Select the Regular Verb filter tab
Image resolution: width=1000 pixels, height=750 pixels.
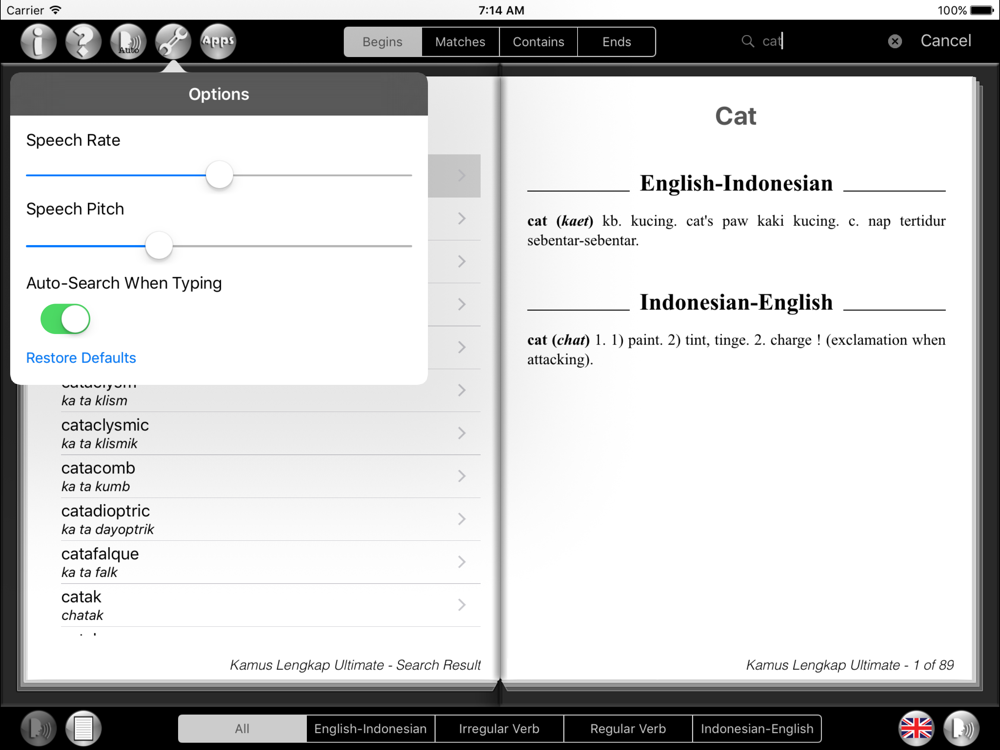pyautogui.click(x=628, y=729)
